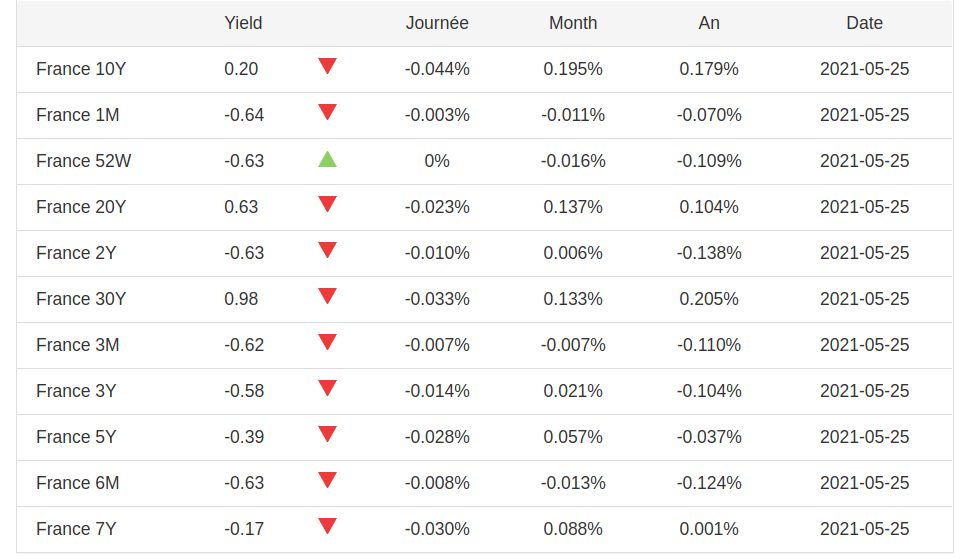976x559 pixels.
Task: Click the red down arrow for France 20Y
Action: pyautogui.click(x=327, y=205)
